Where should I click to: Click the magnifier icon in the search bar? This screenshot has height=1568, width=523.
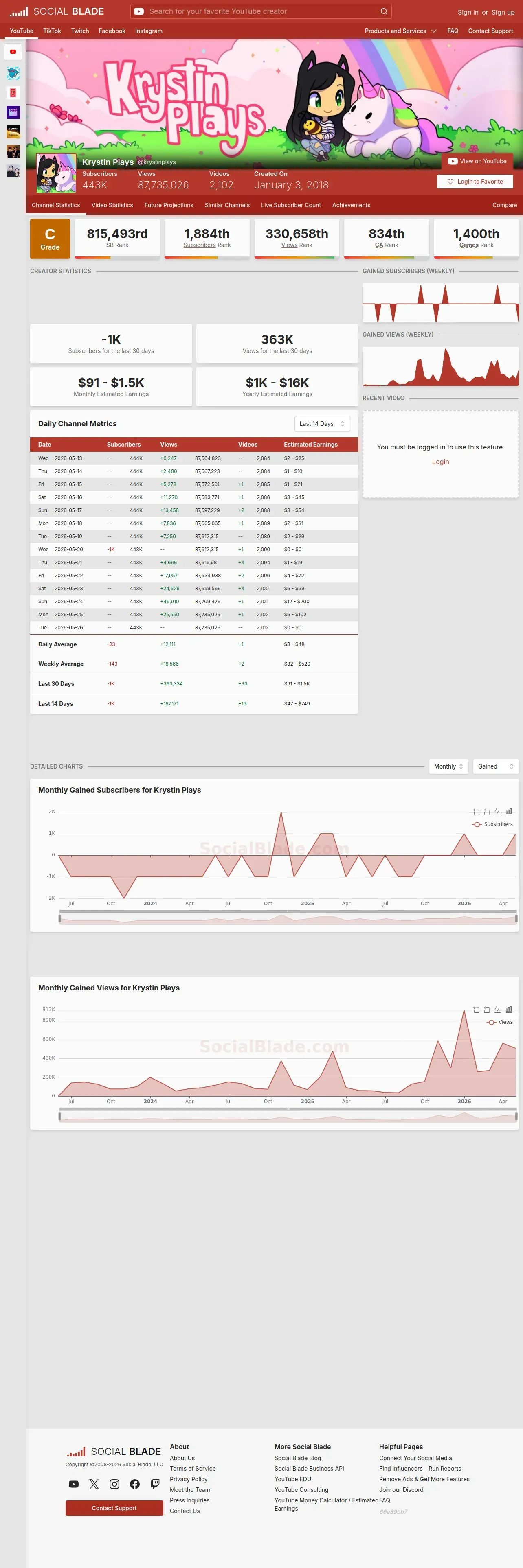click(384, 11)
